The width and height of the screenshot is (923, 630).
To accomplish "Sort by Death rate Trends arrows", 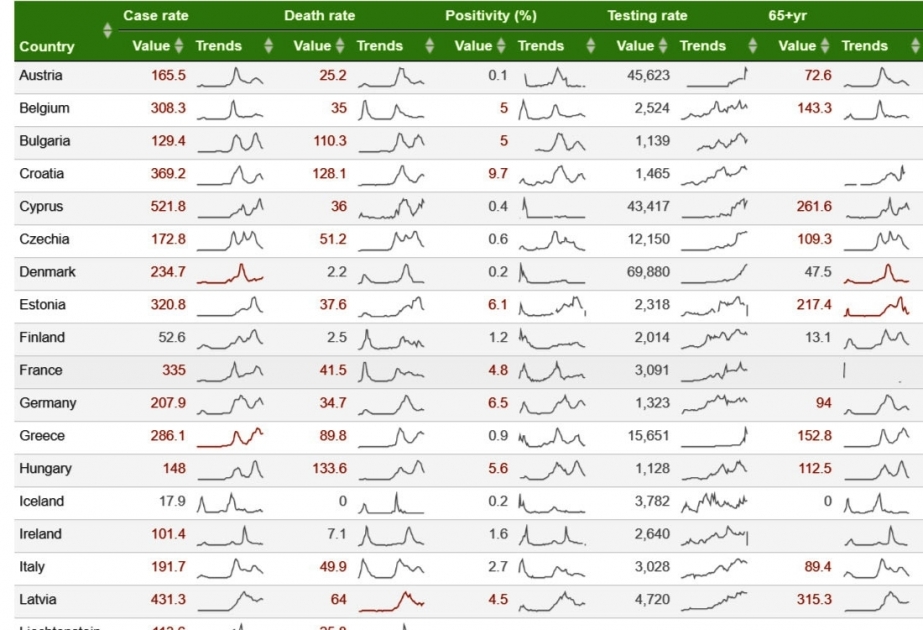I will point(430,46).
